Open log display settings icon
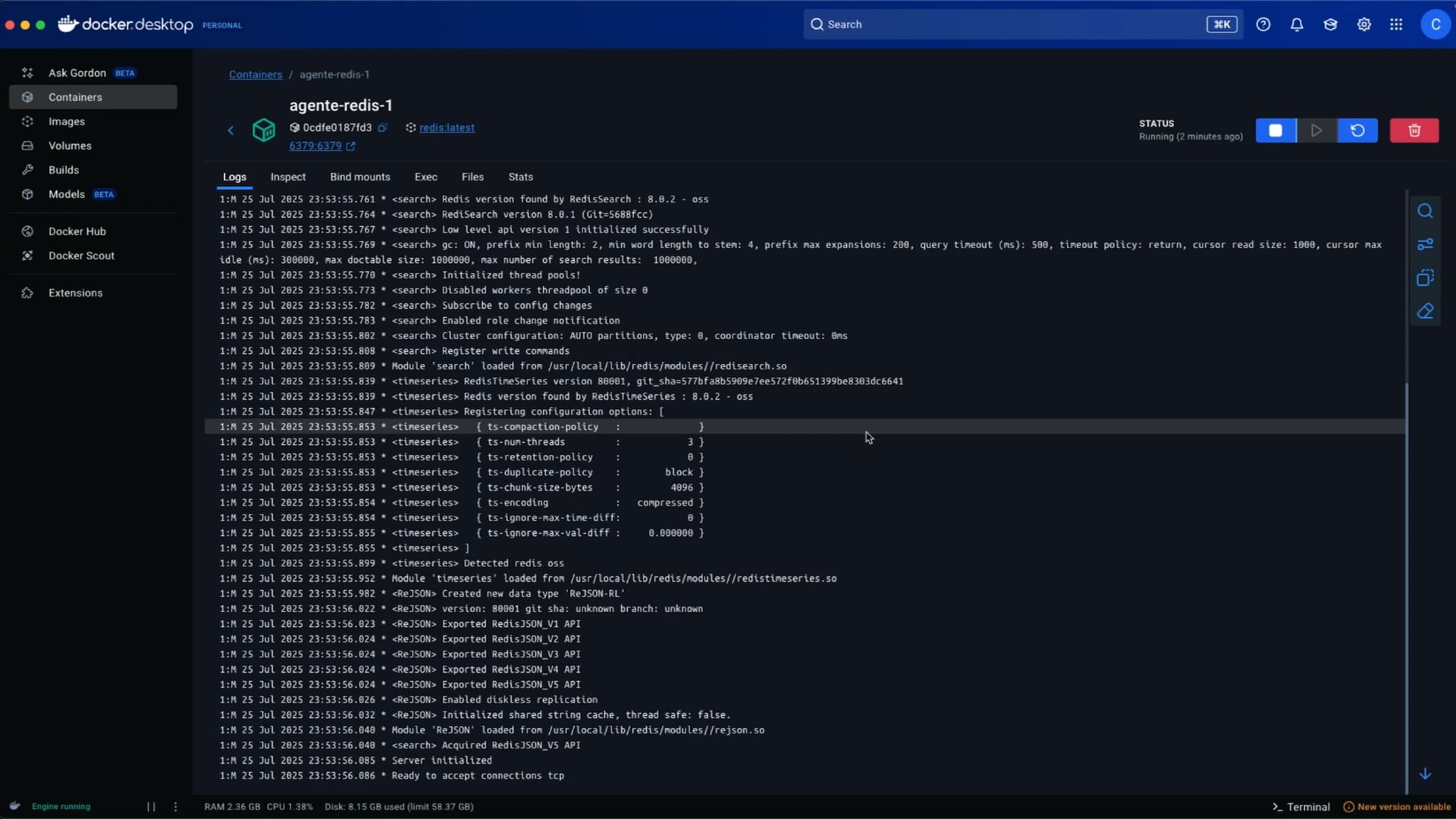 pos(1425,244)
